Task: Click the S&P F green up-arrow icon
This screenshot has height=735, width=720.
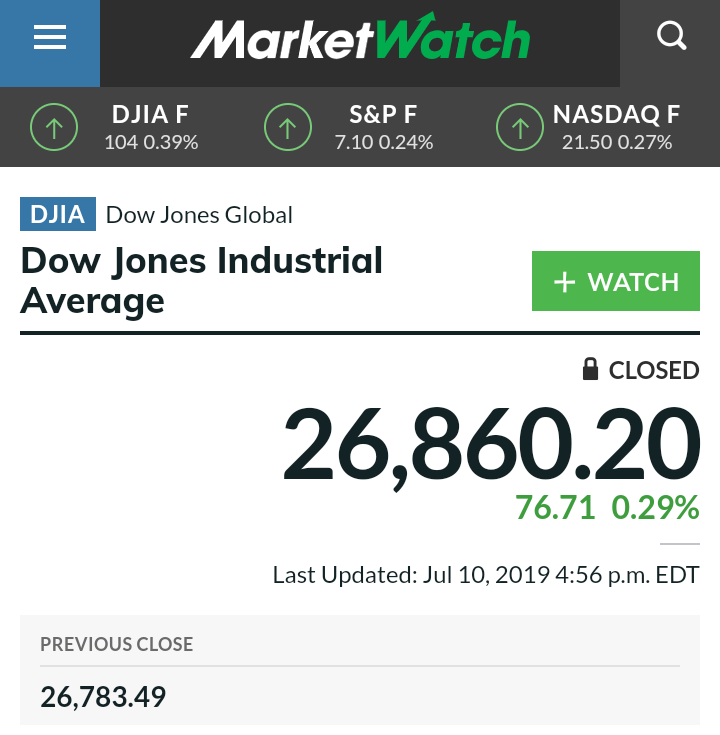Action: (288, 127)
